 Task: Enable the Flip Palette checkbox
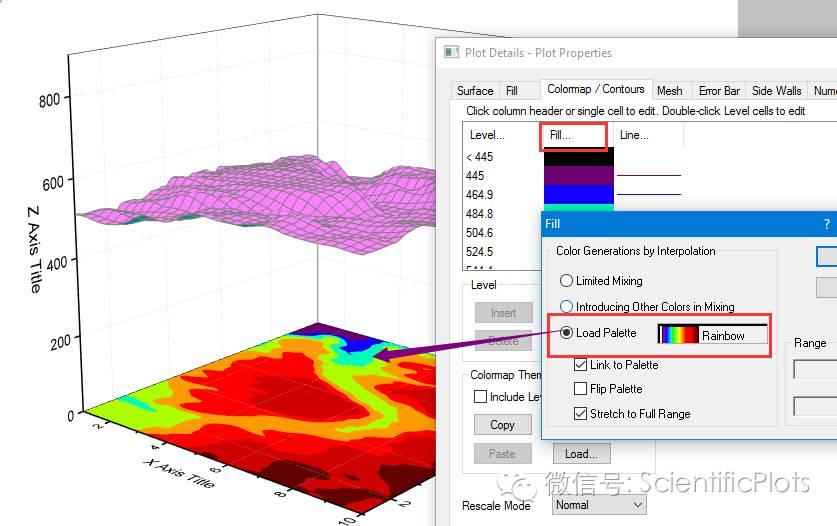click(x=581, y=389)
